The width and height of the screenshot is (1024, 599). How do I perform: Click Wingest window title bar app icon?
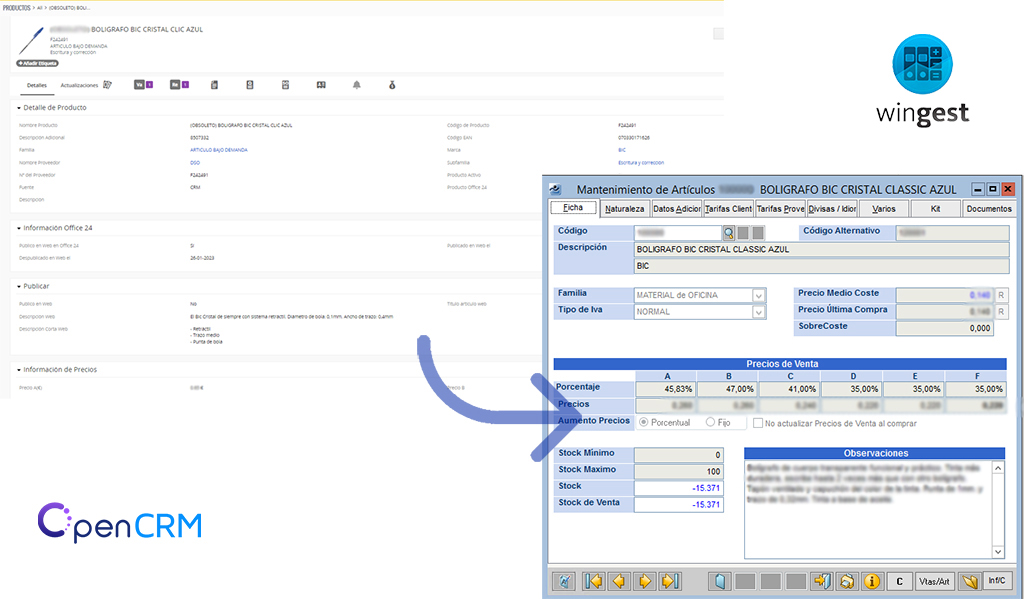pyautogui.click(x=555, y=189)
